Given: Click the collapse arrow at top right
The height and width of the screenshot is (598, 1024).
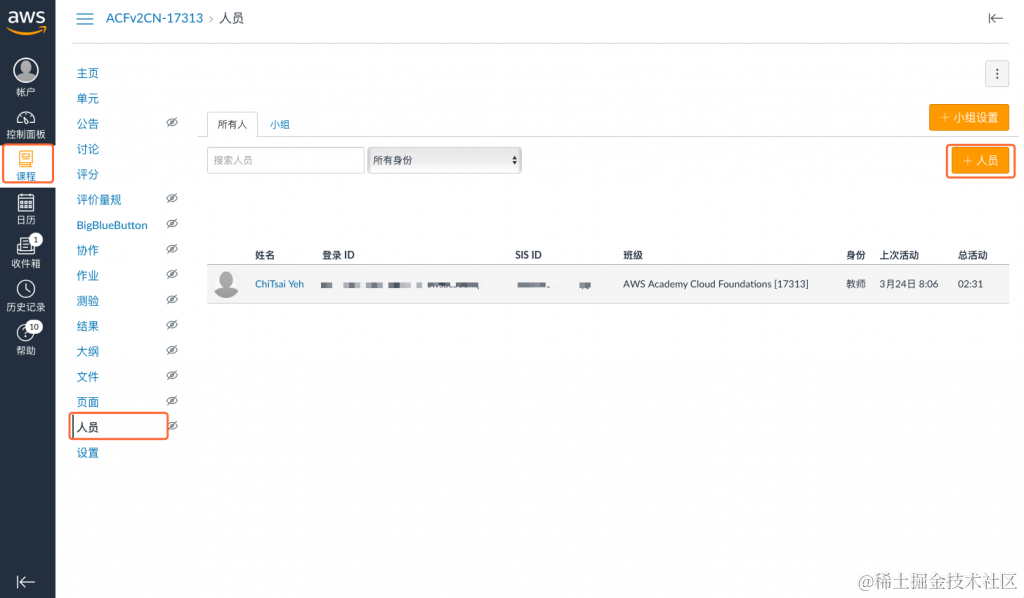Looking at the screenshot, I should (995, 18).
